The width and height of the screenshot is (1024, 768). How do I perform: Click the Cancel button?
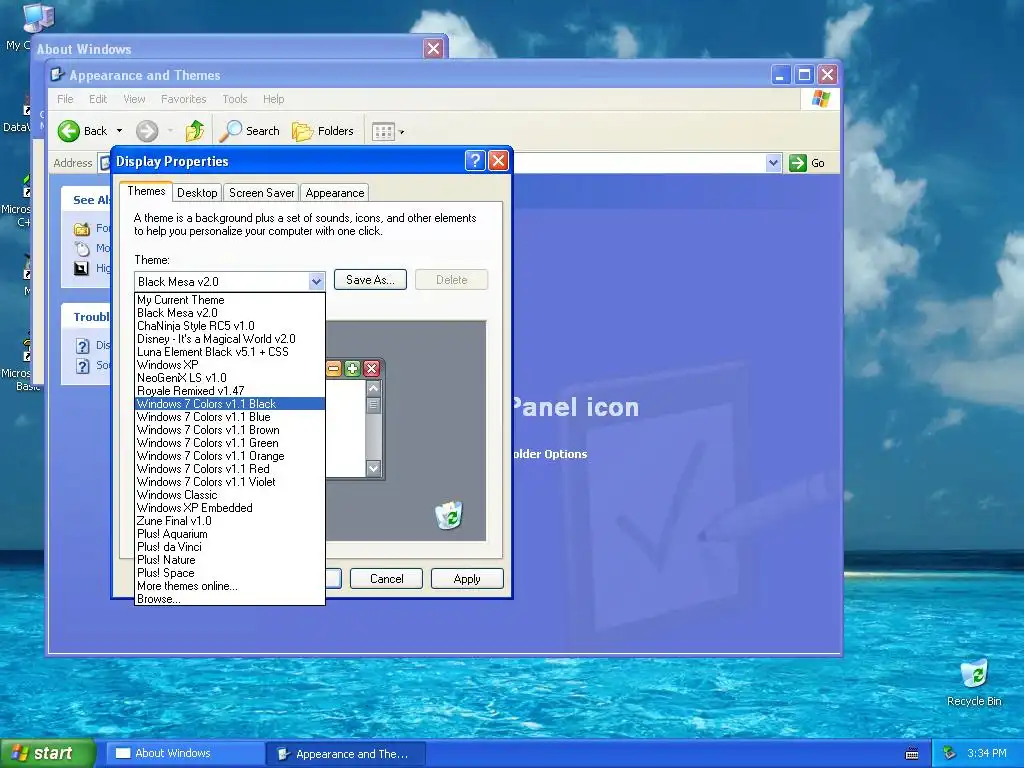click(387, 579)
